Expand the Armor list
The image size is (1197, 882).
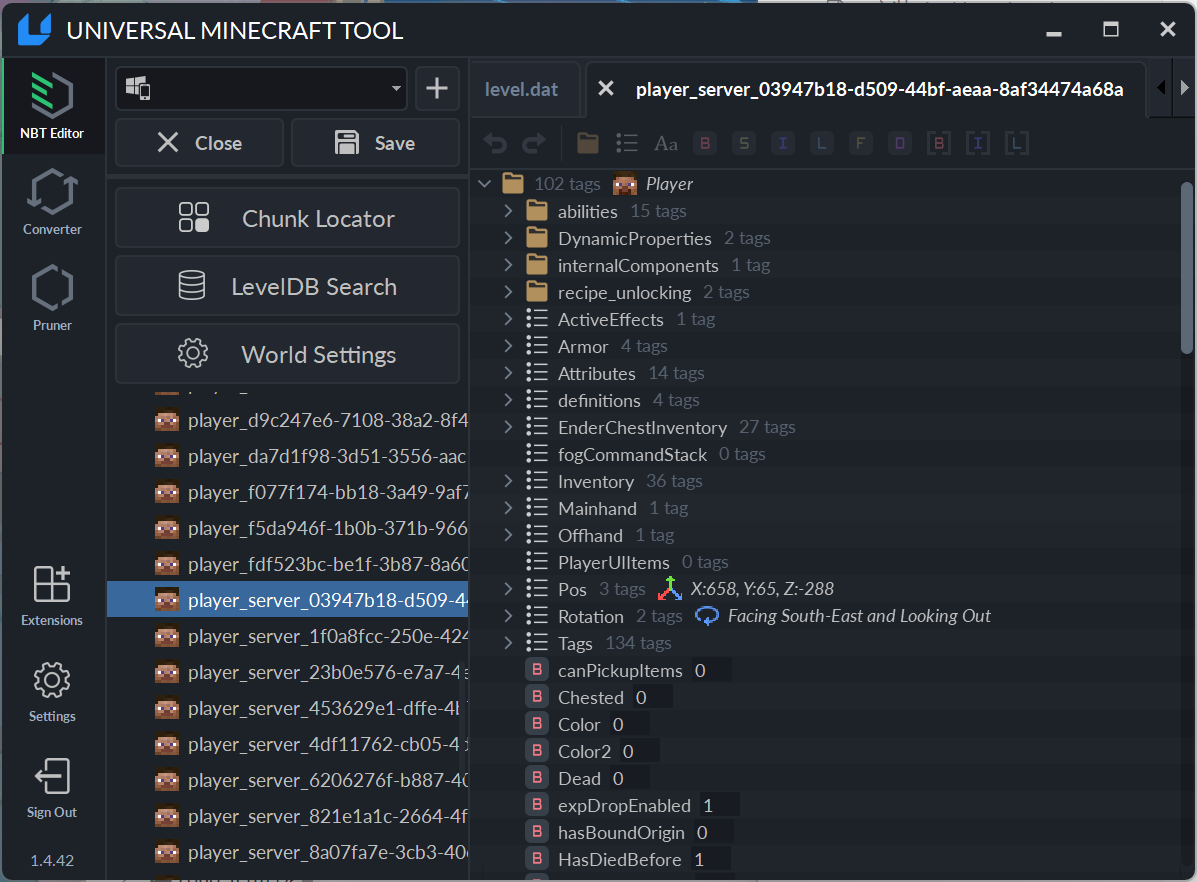click(508, 346)
